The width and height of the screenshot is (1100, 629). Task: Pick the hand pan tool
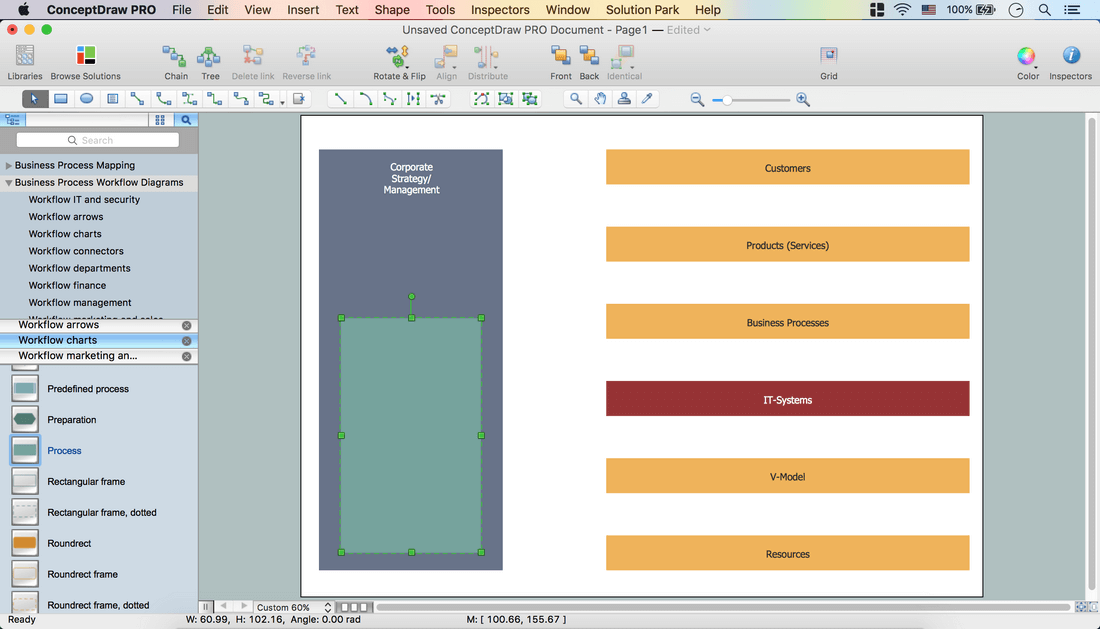600,99
